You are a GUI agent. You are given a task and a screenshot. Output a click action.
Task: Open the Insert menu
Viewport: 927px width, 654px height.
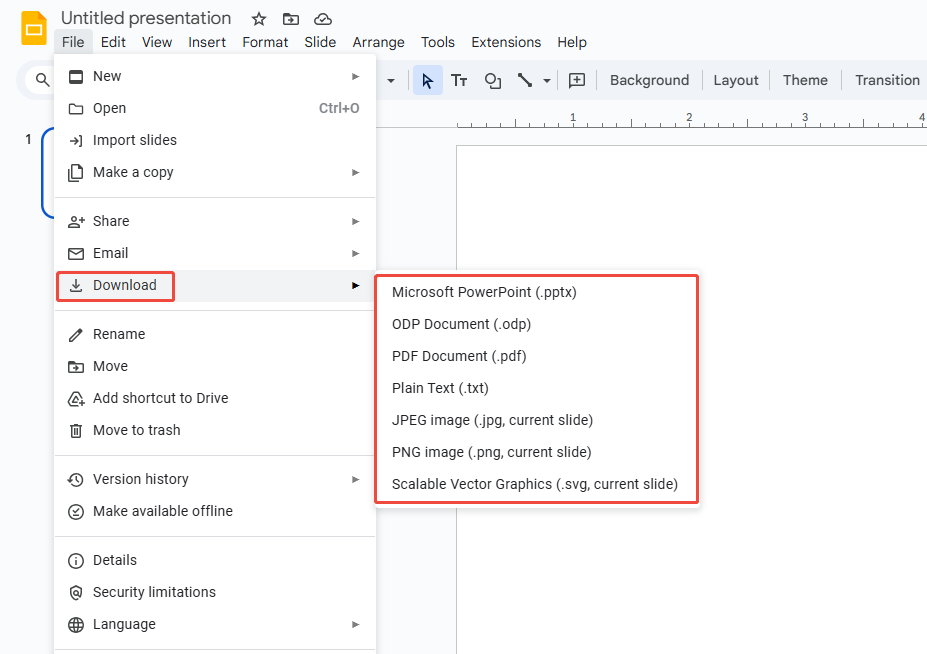coord(206,42)
